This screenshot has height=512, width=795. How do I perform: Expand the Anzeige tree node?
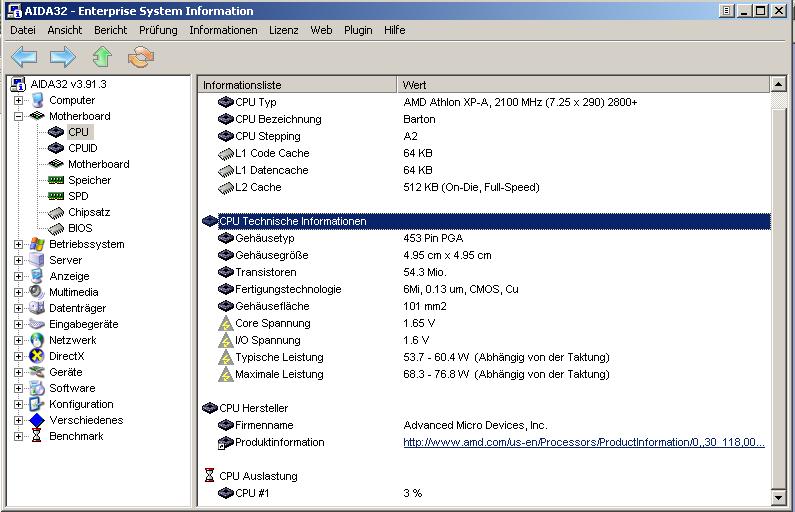tap(19, 276)
